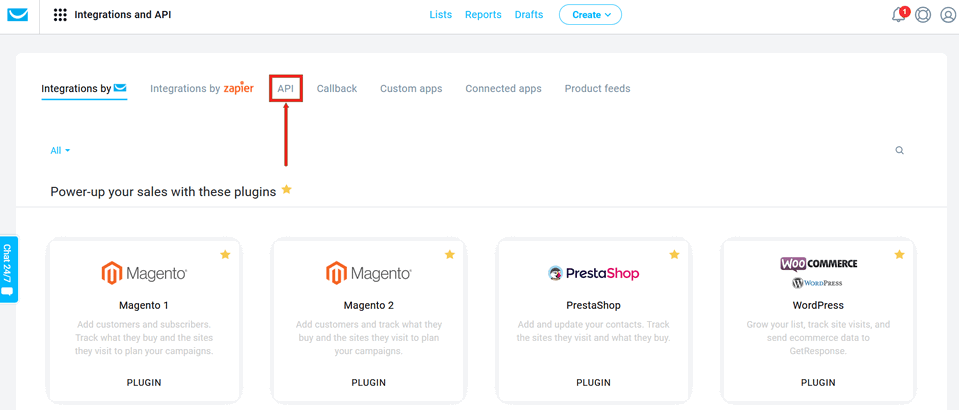The height and width of the screenshot is (410, 959).
Task: Open the Callback tab
Action: [x=337, y=89]
